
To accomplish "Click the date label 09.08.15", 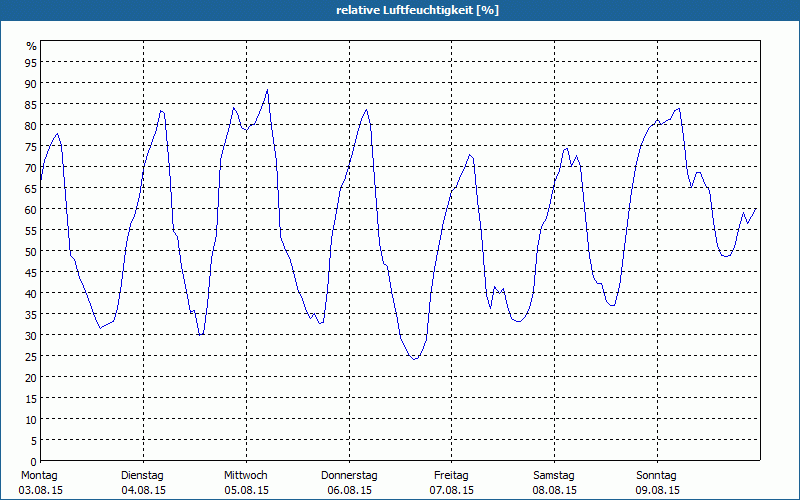I will coord(657,490).
